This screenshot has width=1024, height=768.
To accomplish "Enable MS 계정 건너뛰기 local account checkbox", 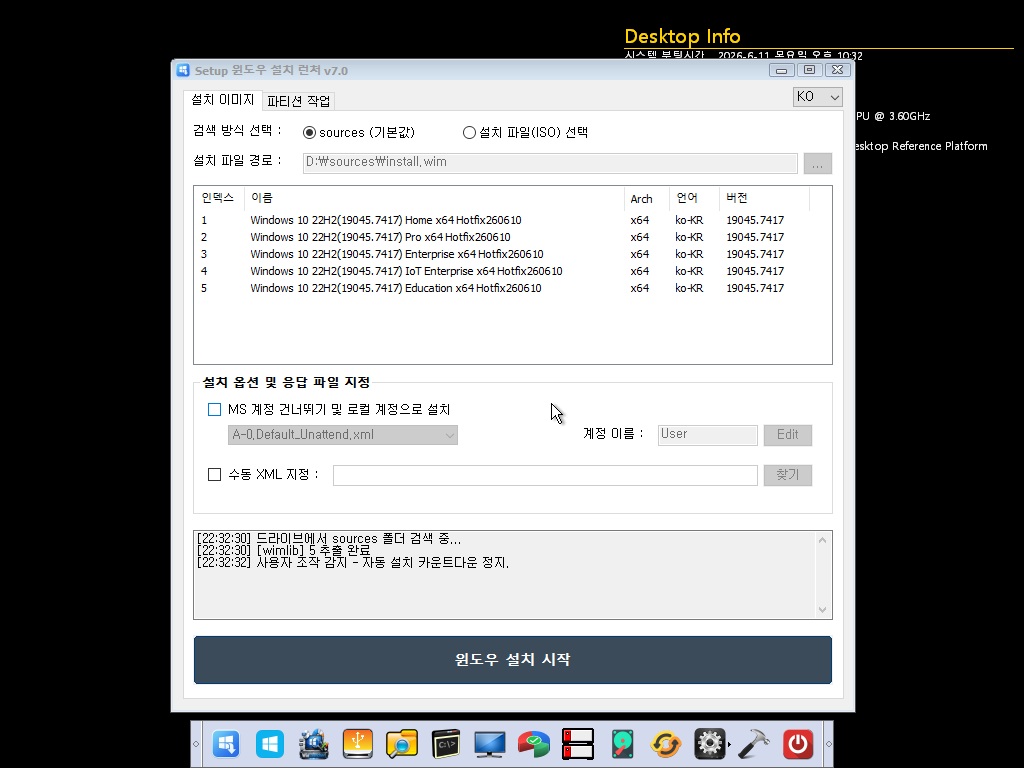I will tap(214, 409).
